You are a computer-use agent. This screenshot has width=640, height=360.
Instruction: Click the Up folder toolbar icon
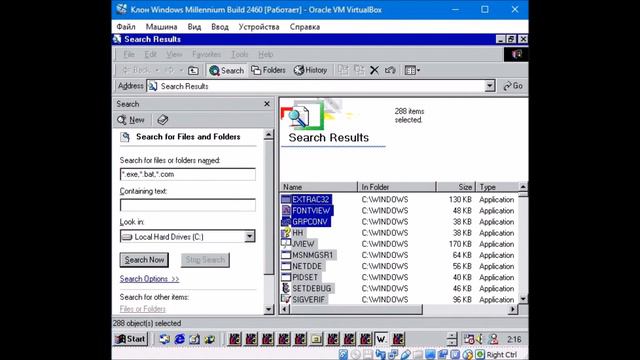[193, 70]
